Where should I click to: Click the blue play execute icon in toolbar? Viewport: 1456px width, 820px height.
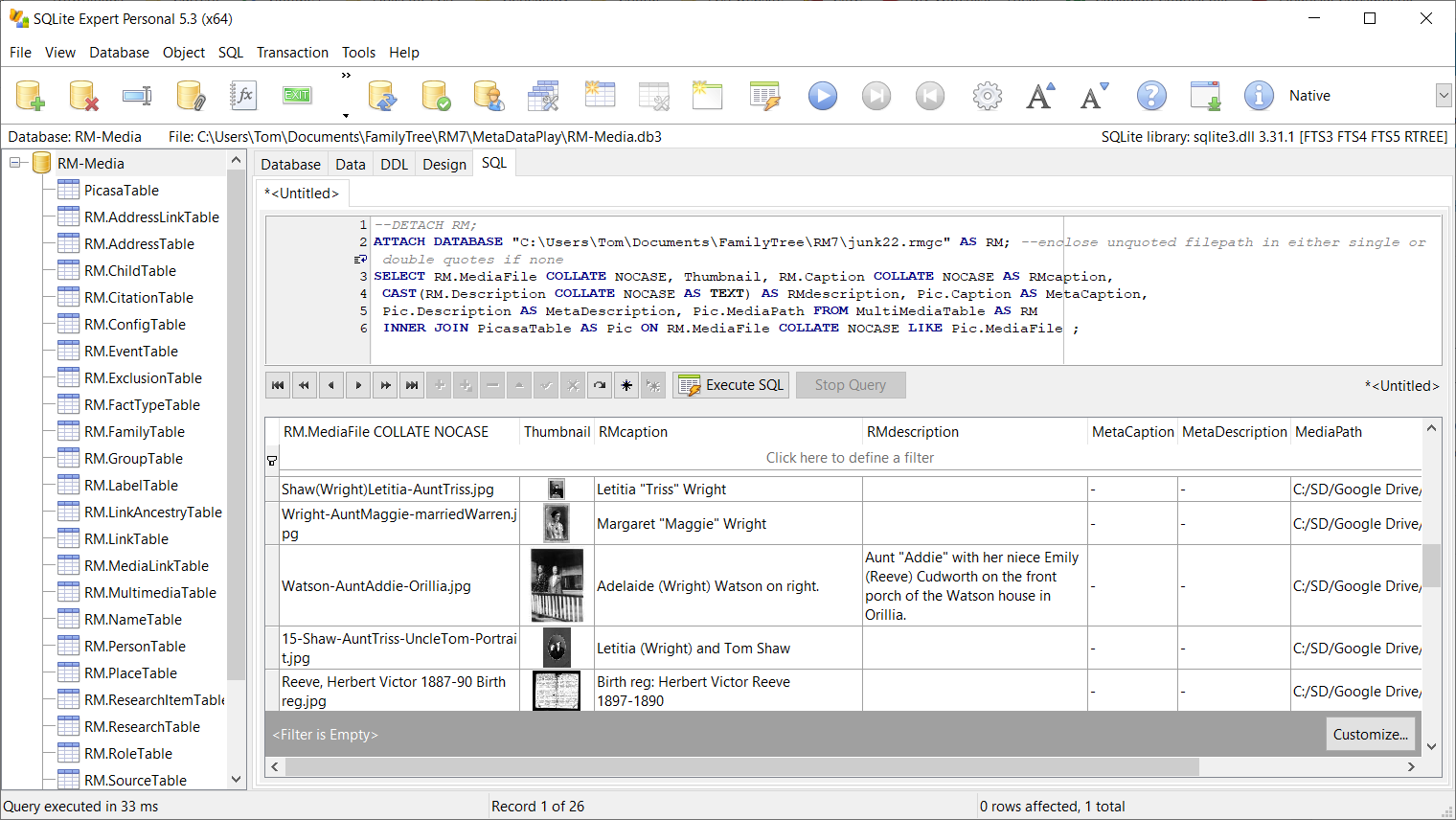tap(822, 96)
